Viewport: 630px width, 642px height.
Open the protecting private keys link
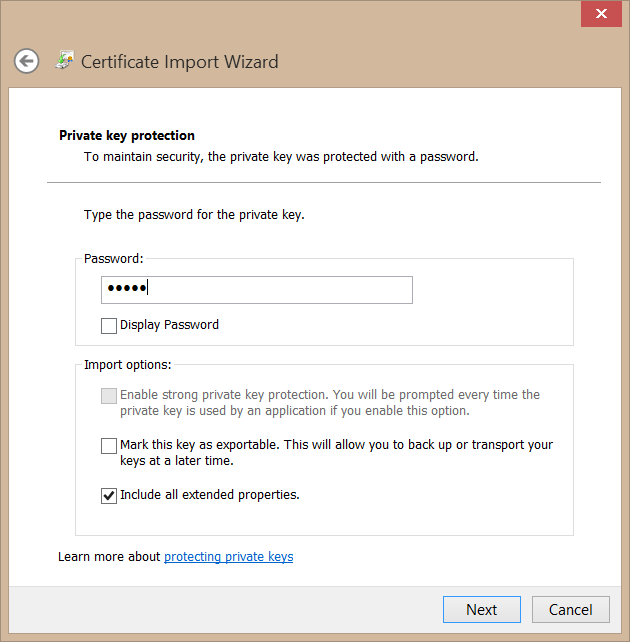[x=228, y=557]
